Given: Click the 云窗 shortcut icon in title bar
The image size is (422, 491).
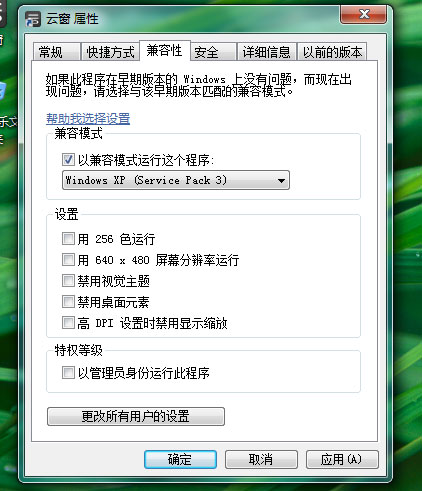Looking at the screenshot, I should (33, 19).
